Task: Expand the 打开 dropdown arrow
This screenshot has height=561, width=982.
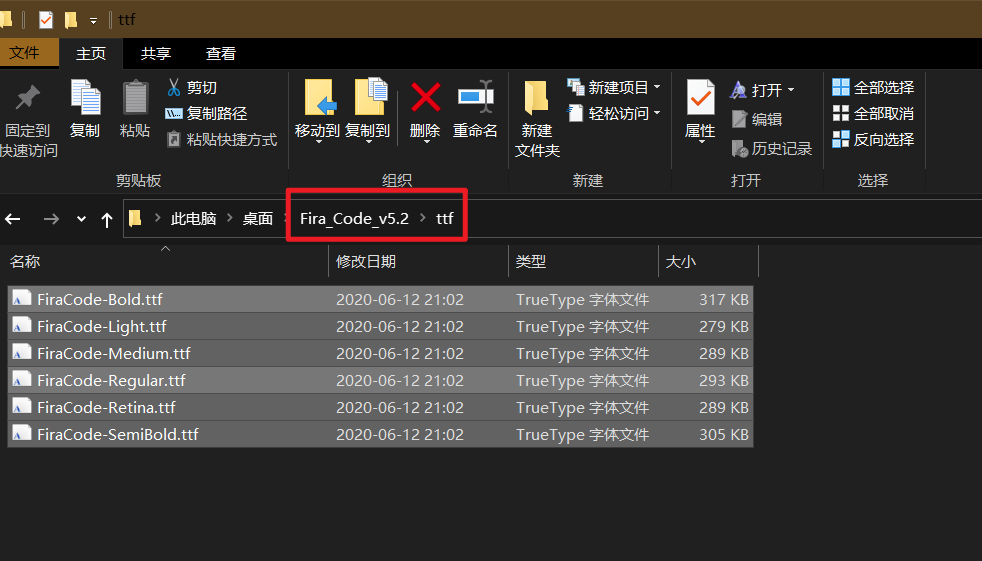Action: (791, 90)
